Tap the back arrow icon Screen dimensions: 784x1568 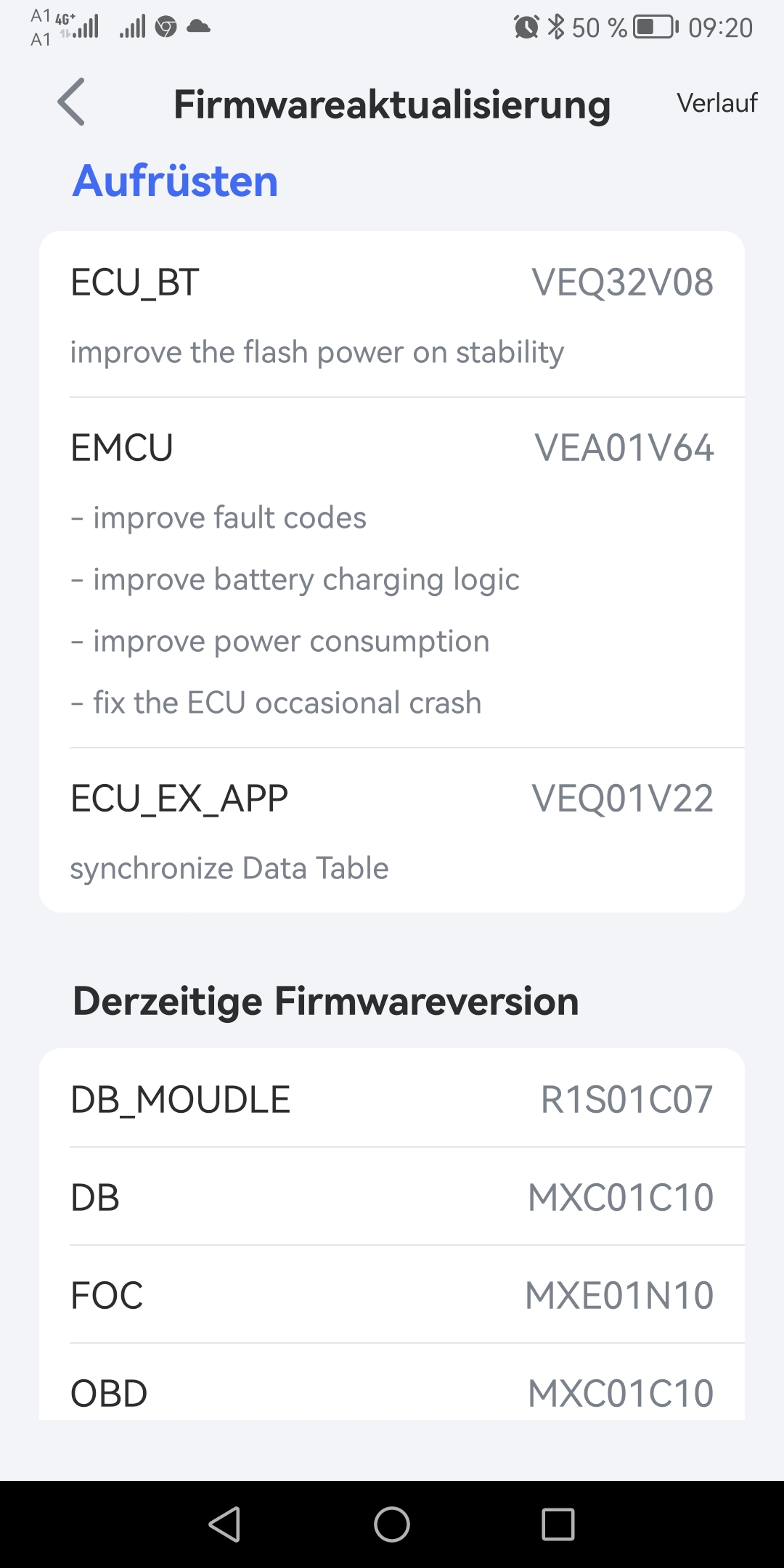click(x=71, y=102)
